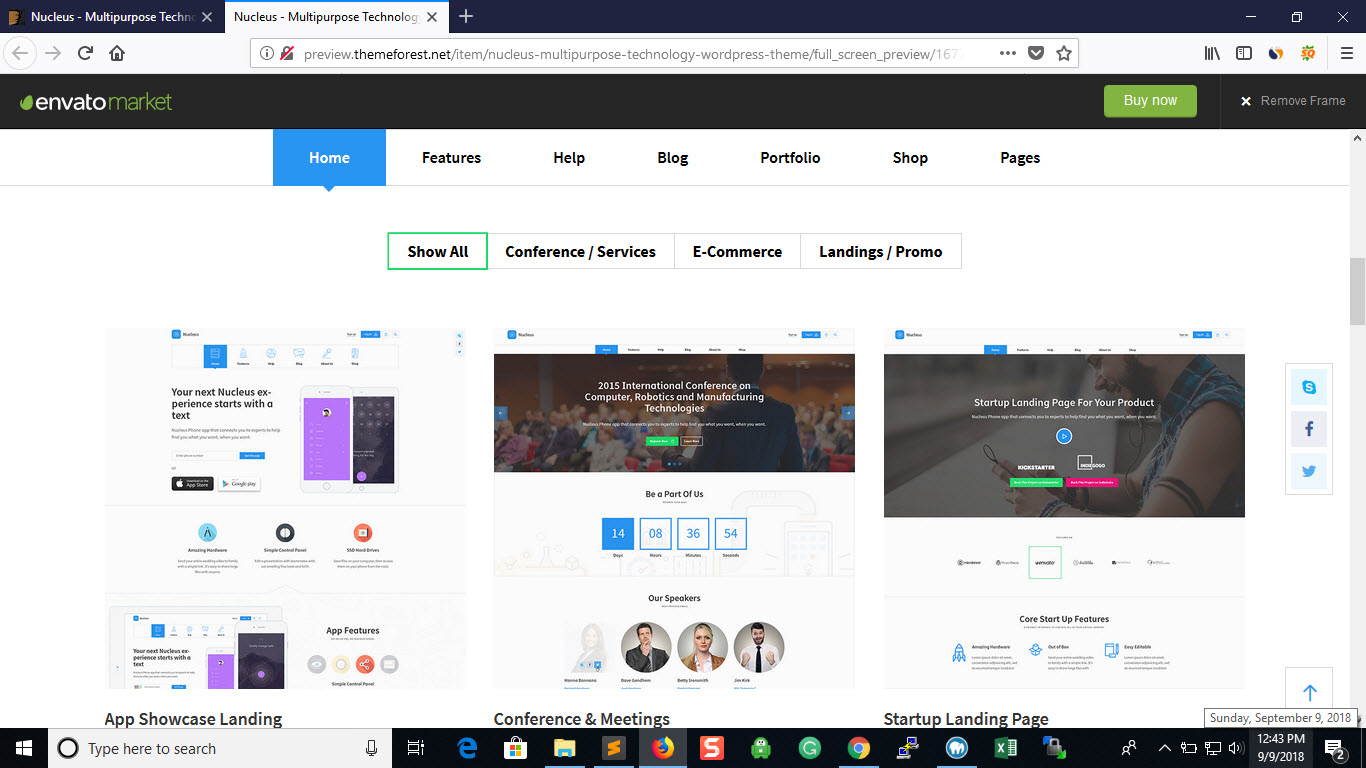The height and width of the screenshot is (768, 1366).
Task: Save page to Pocket icon
Action: click(1036, 53)
